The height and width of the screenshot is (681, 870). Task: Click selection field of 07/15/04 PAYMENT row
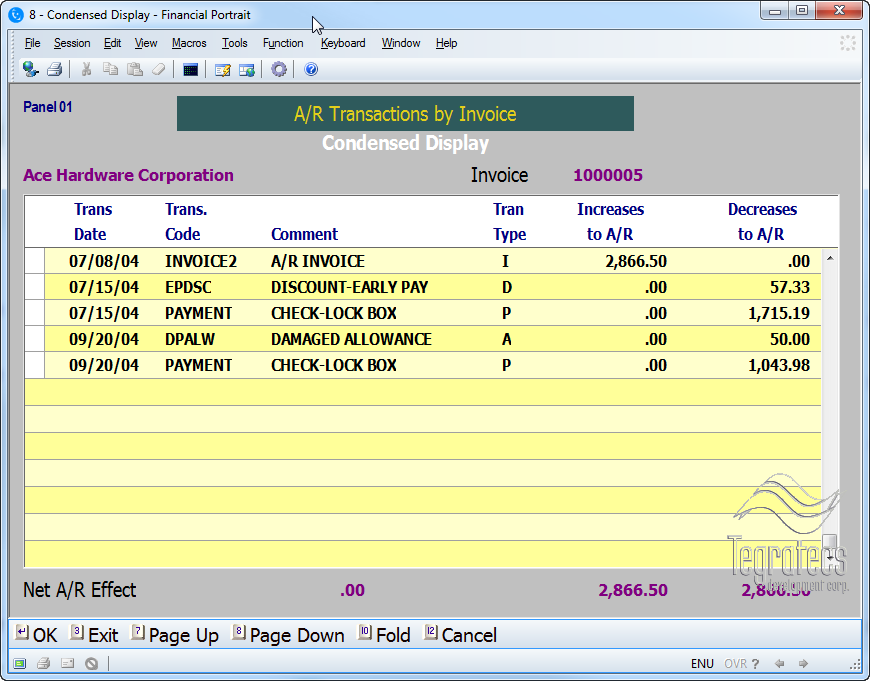tap(34, 313)
